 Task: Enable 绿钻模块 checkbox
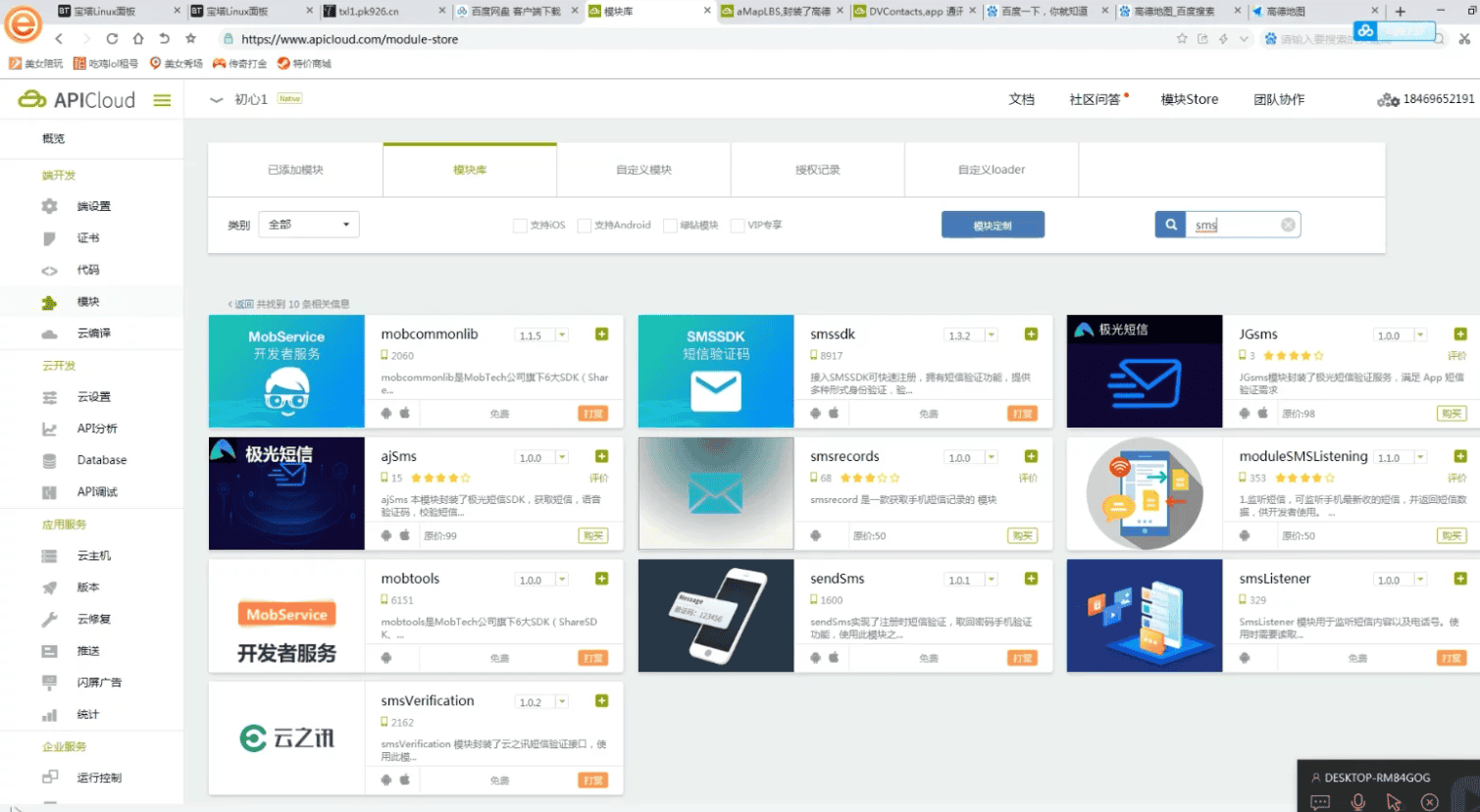point(670,226)
